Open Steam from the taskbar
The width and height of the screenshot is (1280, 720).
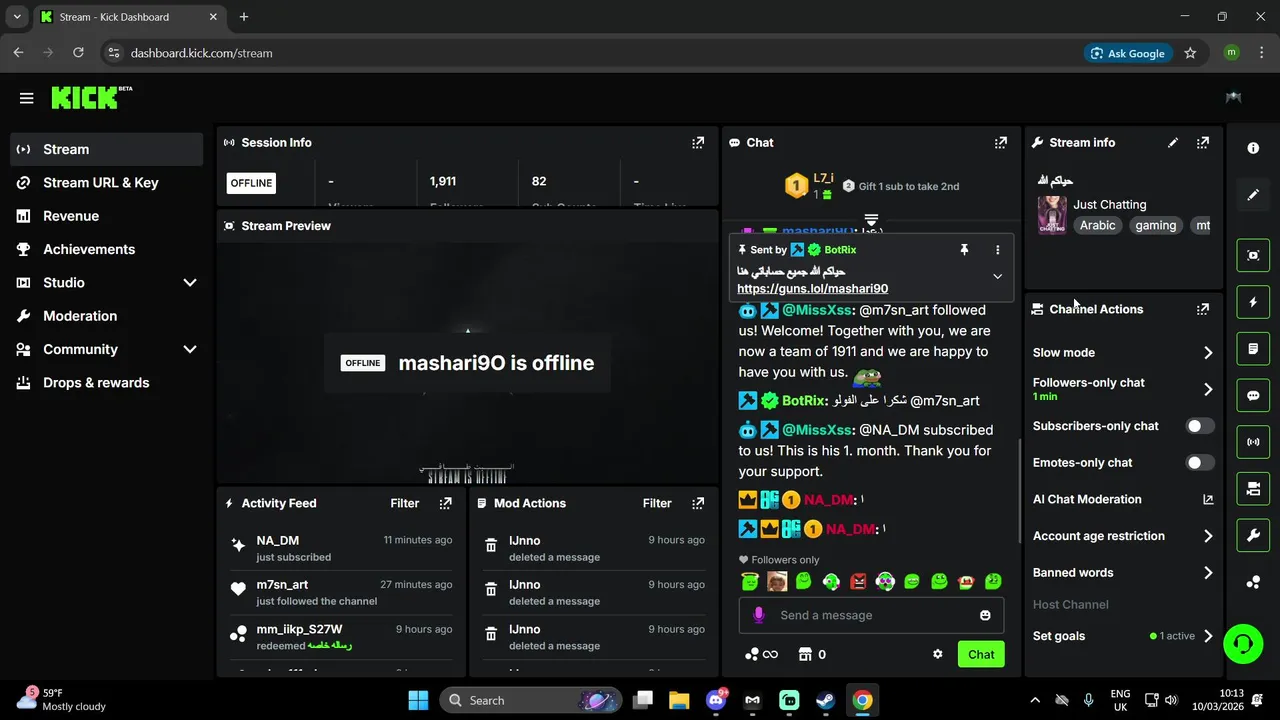826,700
